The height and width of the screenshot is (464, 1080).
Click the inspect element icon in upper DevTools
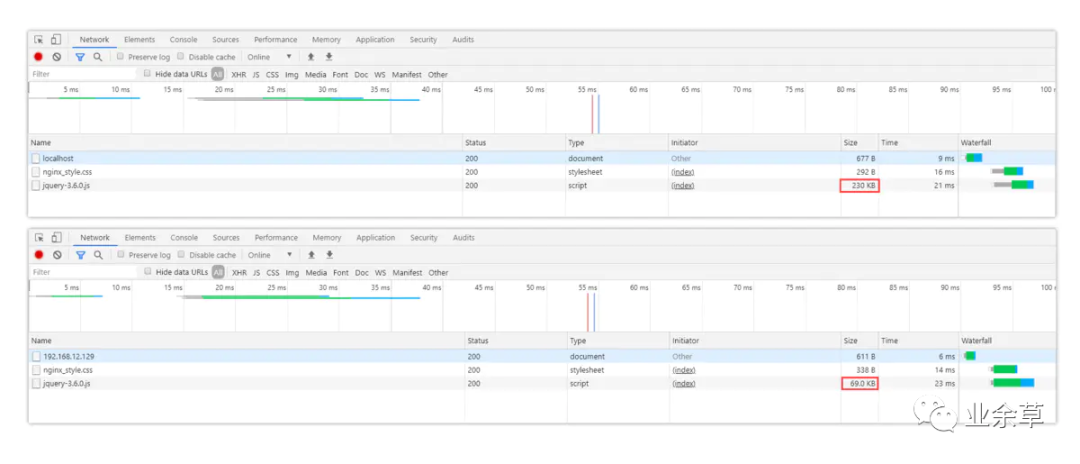(x=39, y=40)
